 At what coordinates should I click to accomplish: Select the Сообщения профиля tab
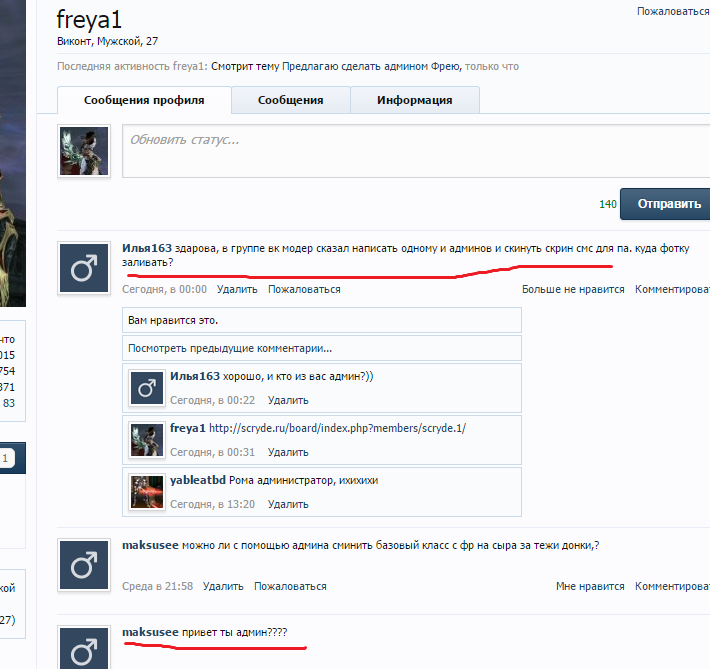[x=144, y=100]
